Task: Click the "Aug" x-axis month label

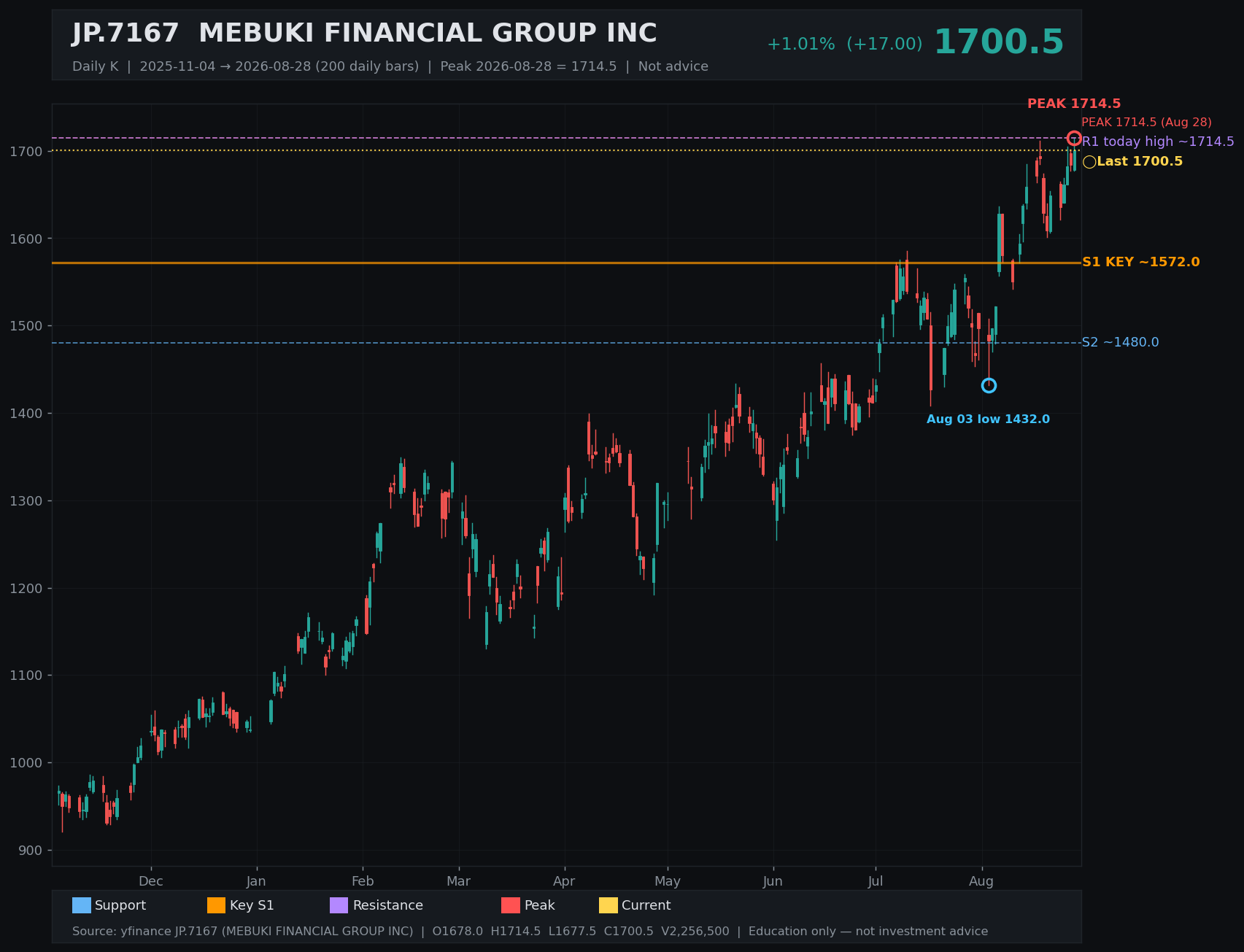Action: 981,881
